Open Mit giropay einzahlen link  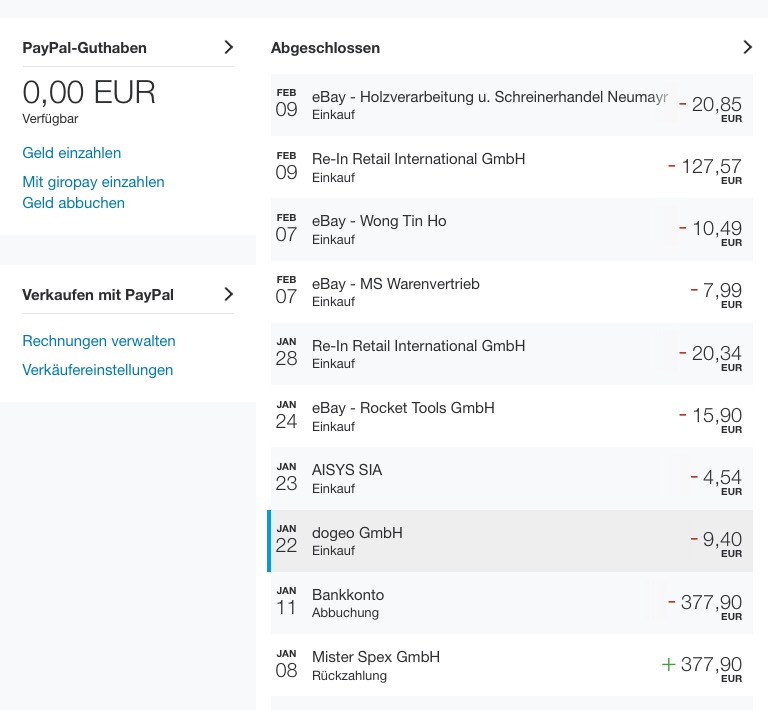[x=93, y=182]
